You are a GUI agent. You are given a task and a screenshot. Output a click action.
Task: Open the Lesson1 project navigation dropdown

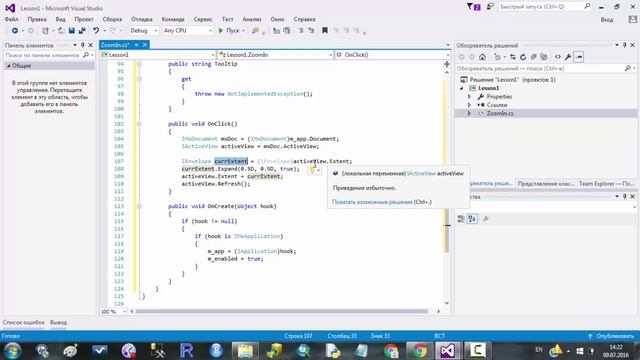[x=158, y=55]
